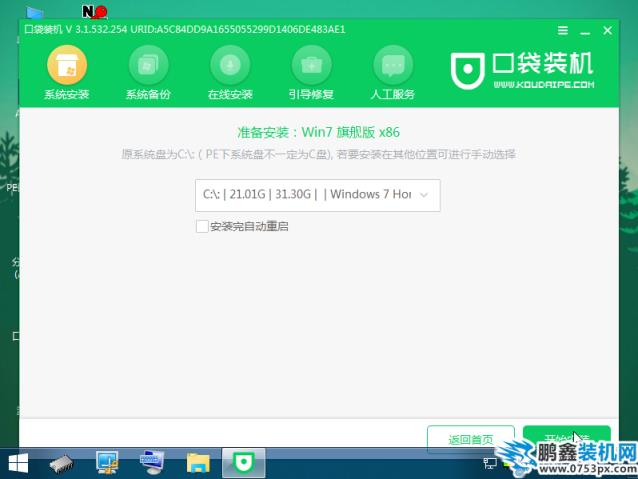Click the dropdown chevron arrow
638x479 pixels.
(424, 195)
